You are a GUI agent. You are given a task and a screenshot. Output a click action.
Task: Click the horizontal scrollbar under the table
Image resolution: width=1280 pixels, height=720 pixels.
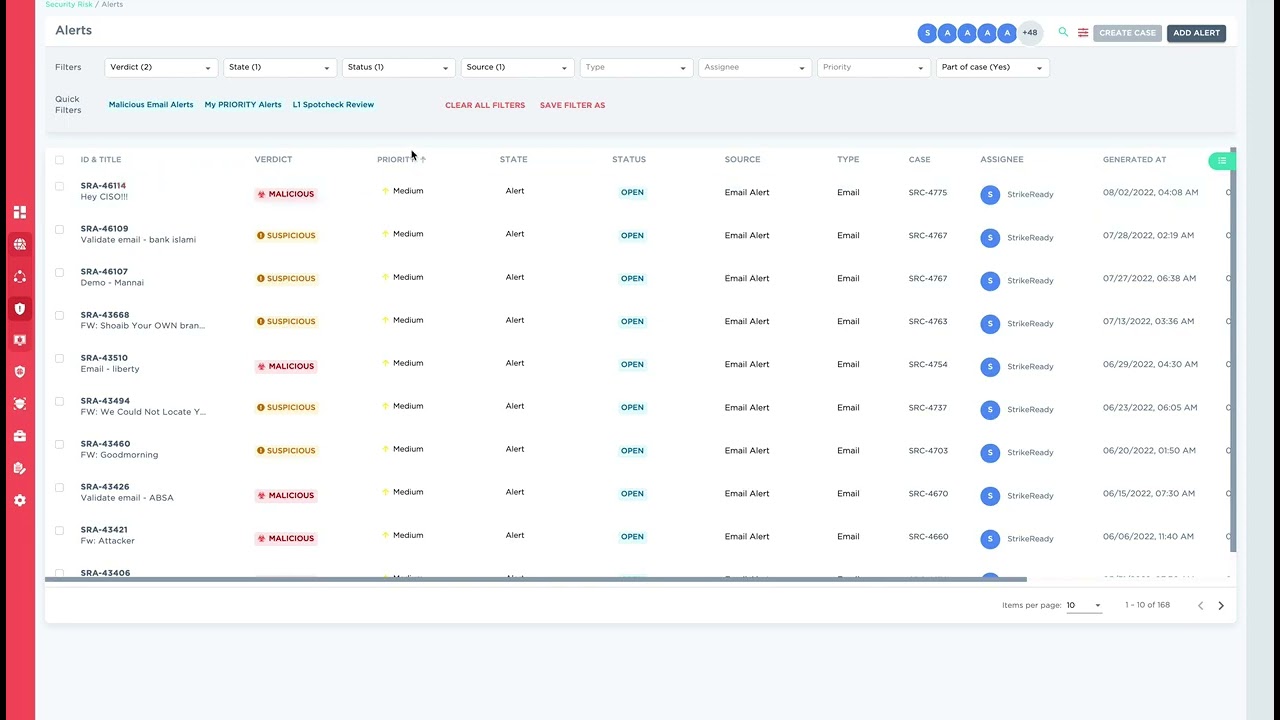click(x=536, y=579)
